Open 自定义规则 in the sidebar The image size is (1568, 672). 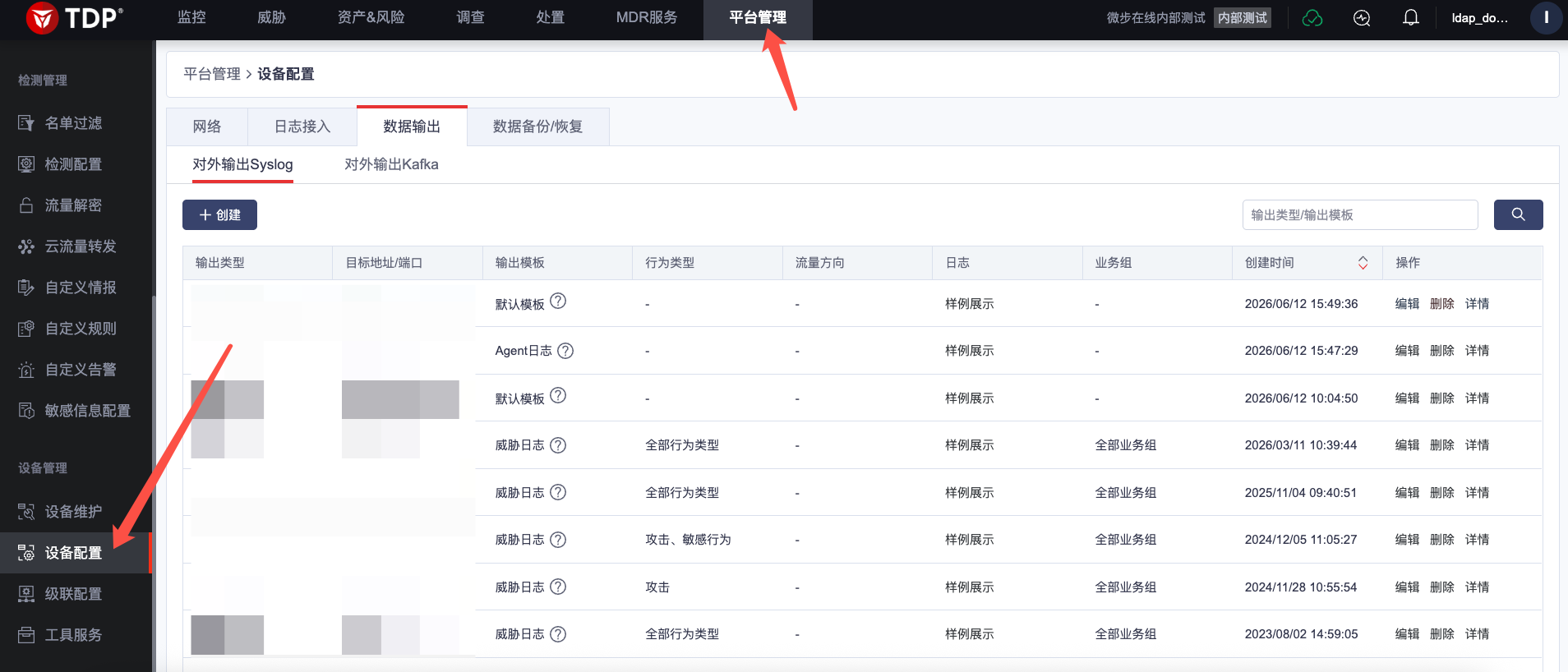coord(80,329)
